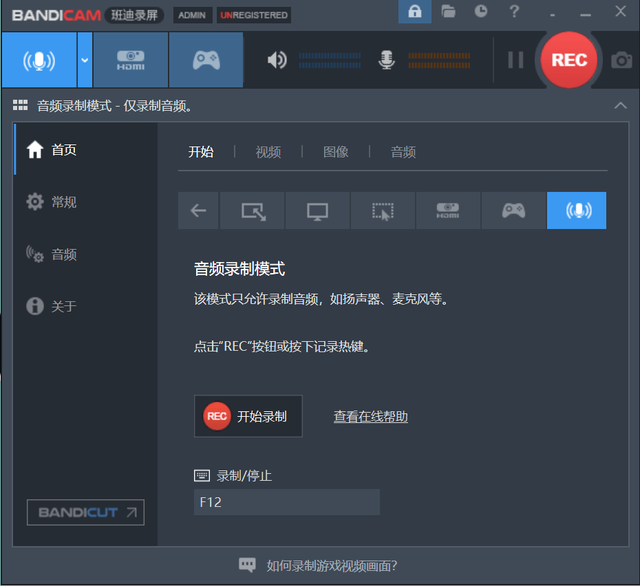640x586 pixels.
Task: Click the pause recording button
Action: (x=516, y=60)
